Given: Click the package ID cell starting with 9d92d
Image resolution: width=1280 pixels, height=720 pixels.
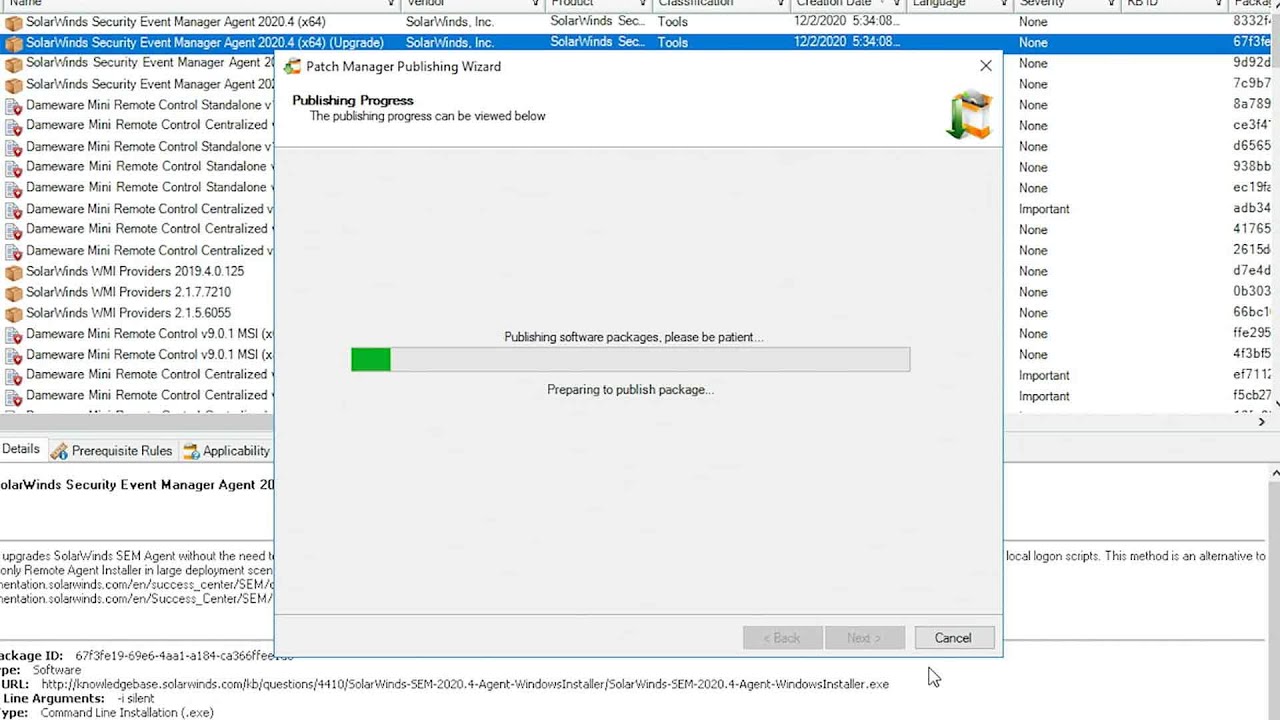Looking at the screenshot, I should coord(1253,63).
